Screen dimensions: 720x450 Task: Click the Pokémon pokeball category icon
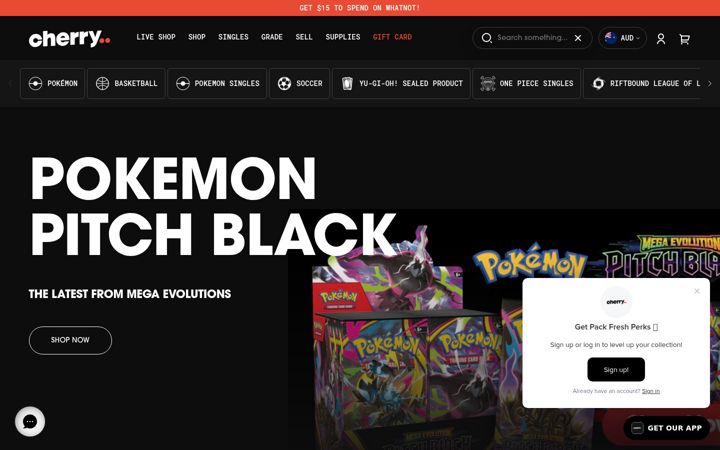coord(35,84)
